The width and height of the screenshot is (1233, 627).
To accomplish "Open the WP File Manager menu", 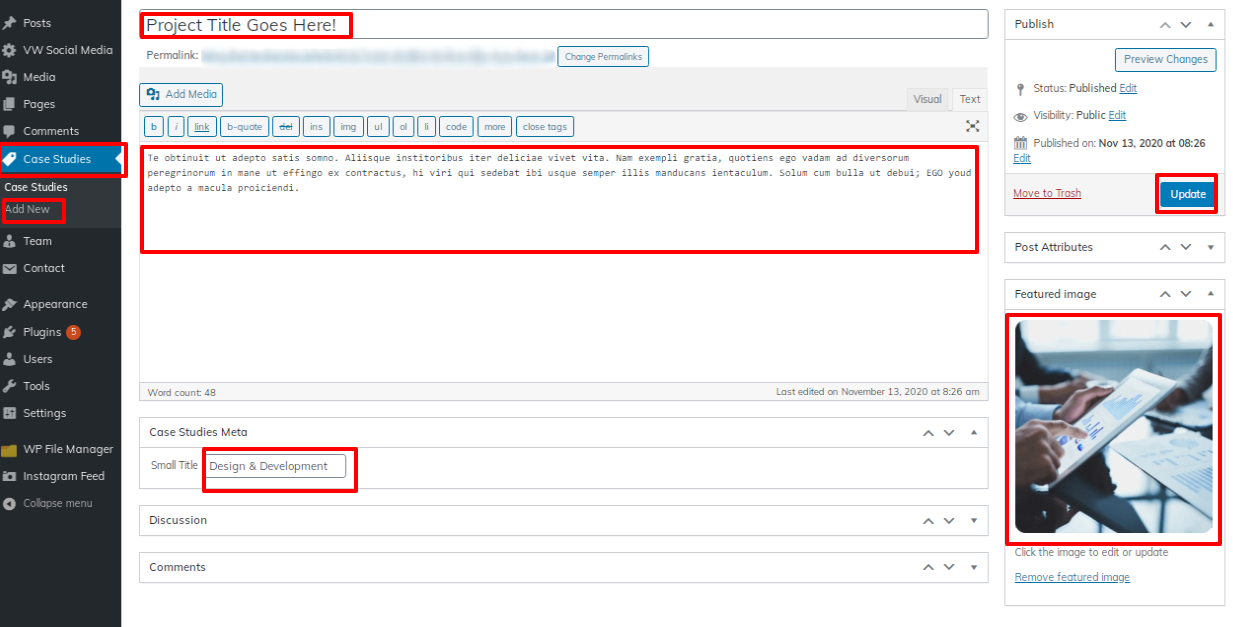I will point(68,449).
